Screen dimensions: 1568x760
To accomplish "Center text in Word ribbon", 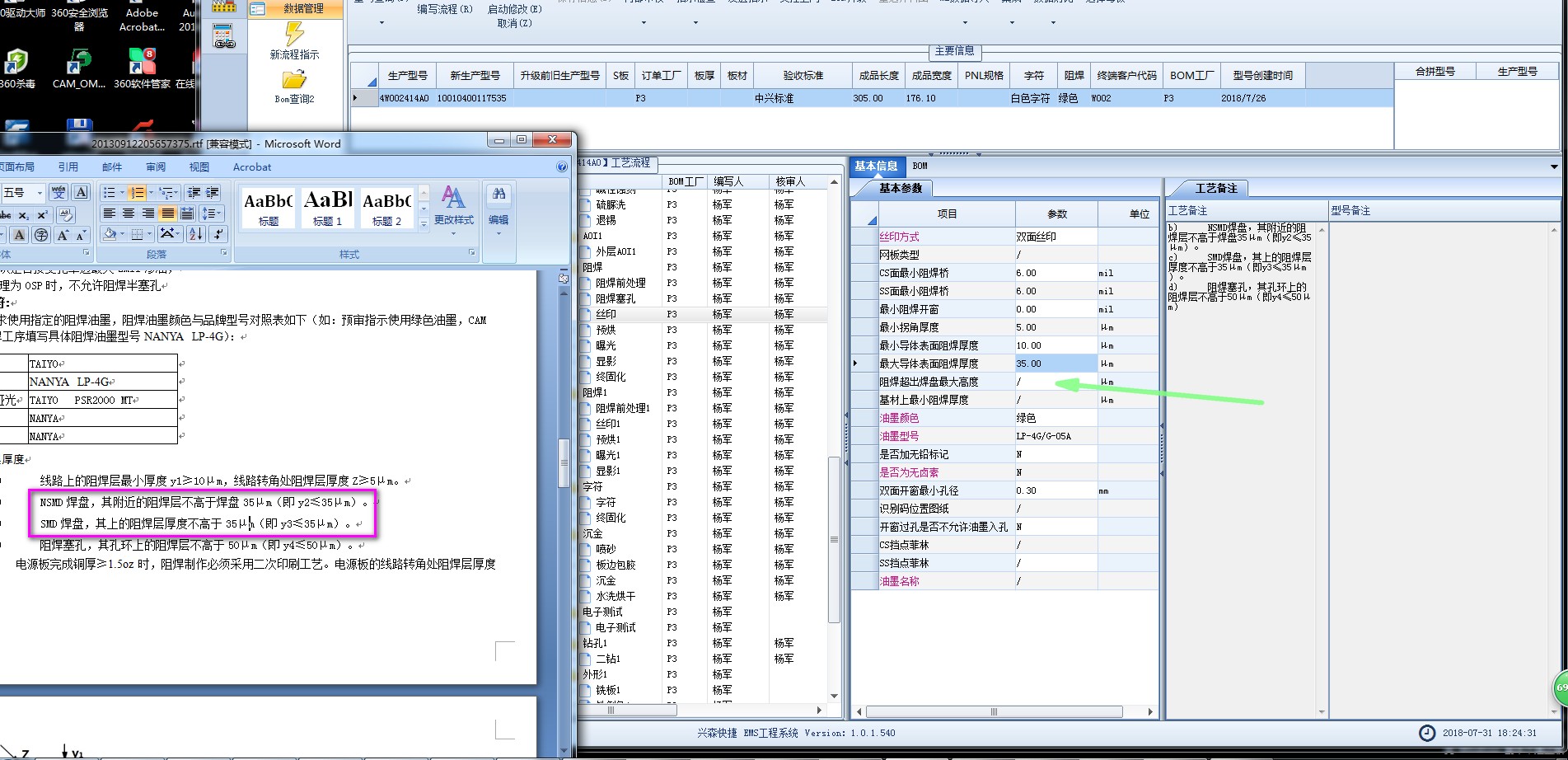I will coord(129,213).
